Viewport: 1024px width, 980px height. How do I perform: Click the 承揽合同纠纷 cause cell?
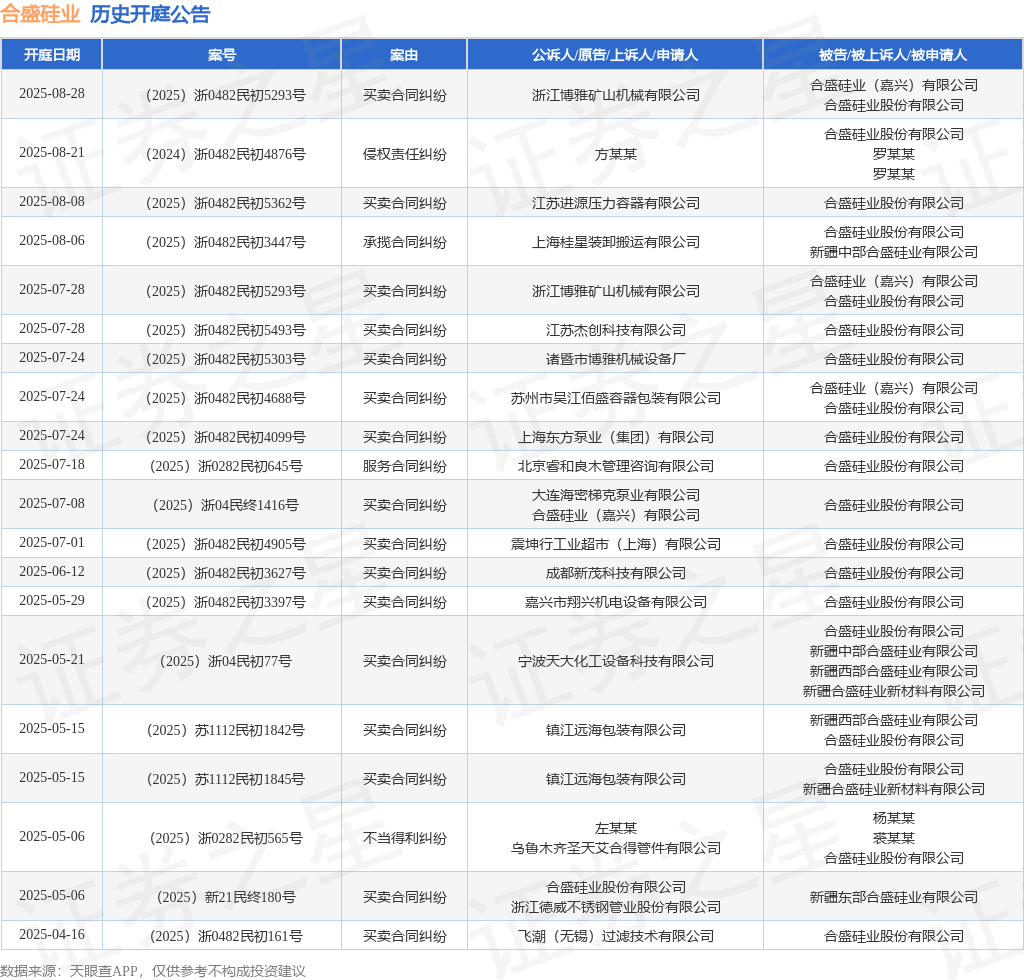tap(404, 242)
